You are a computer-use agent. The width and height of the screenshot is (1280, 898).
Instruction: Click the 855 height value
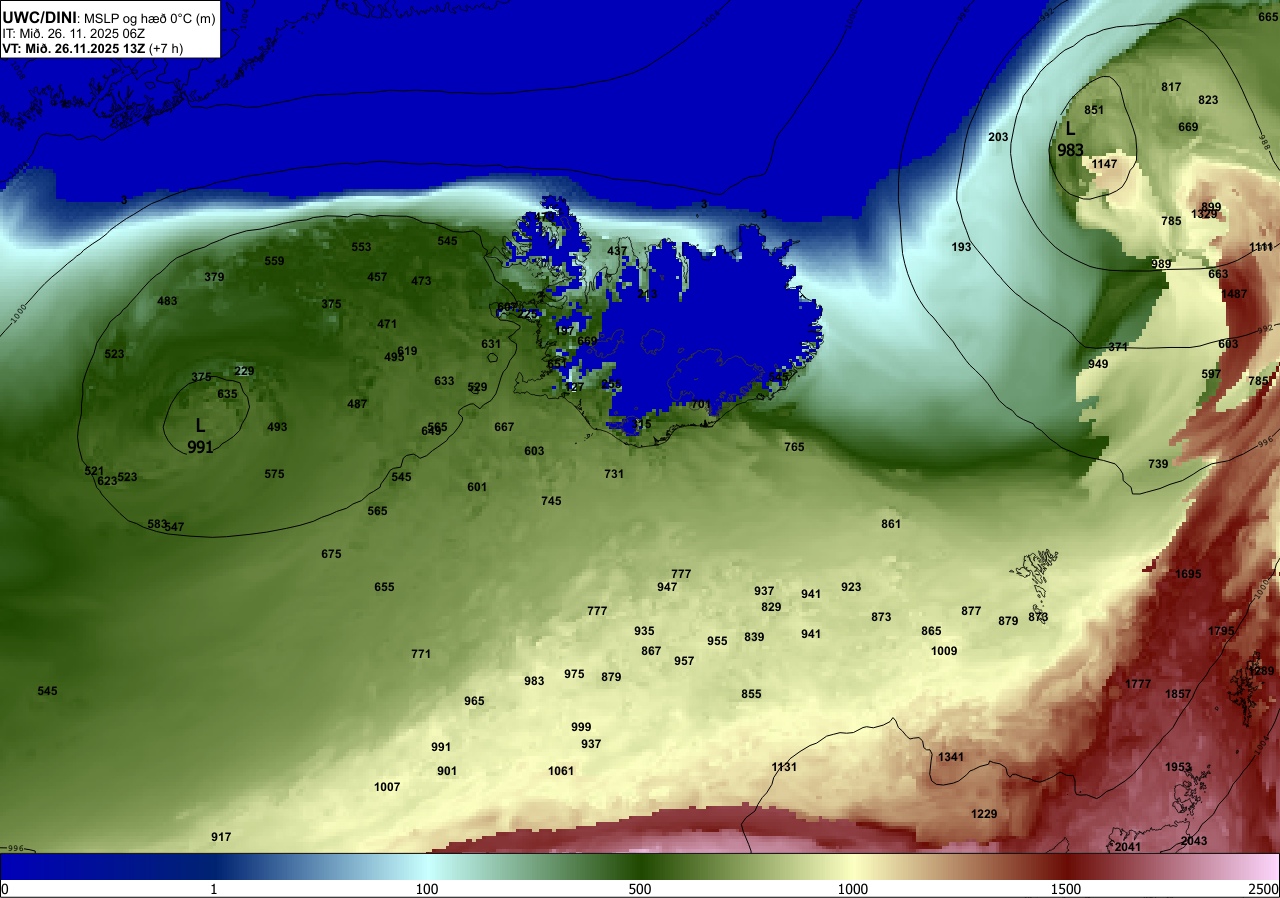click(x=751, y=694)
